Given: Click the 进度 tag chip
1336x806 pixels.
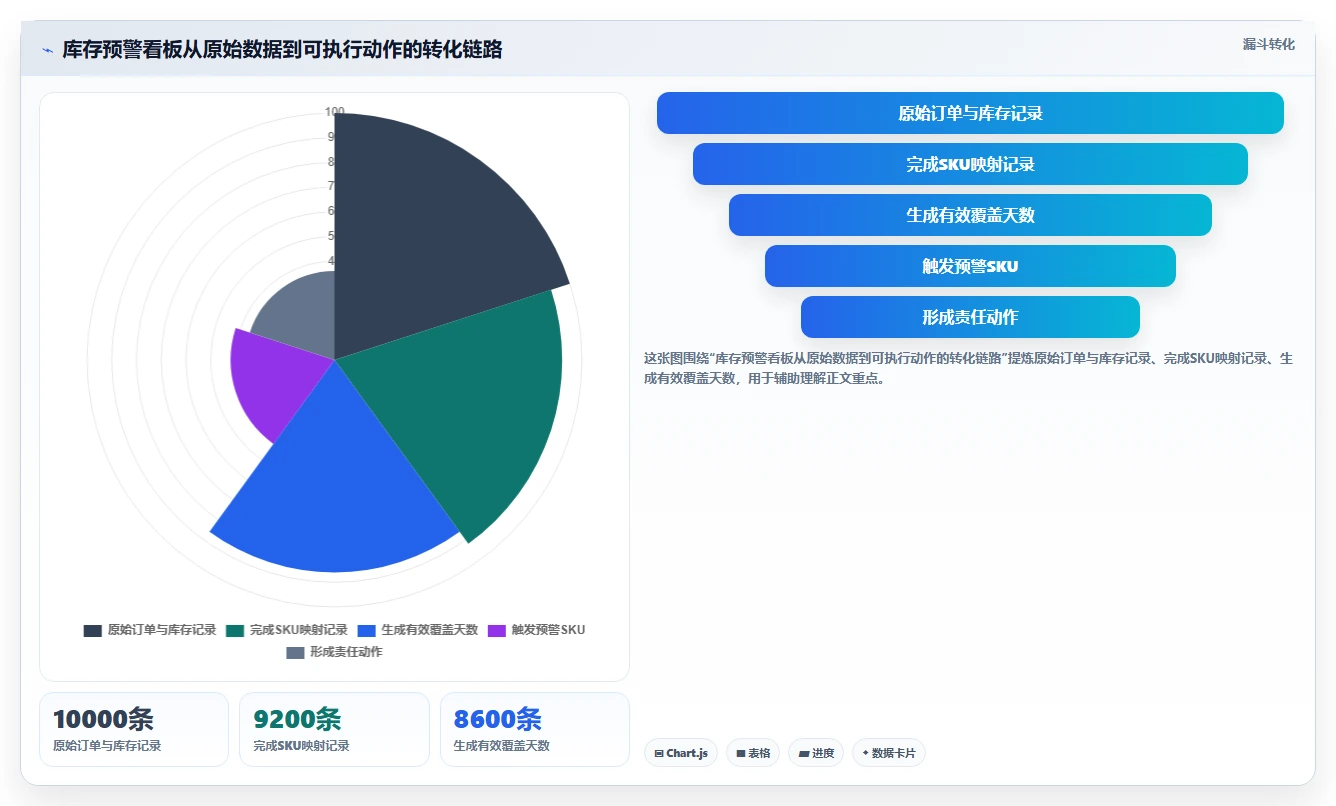Looking at the screenshot, I should 816,753.
